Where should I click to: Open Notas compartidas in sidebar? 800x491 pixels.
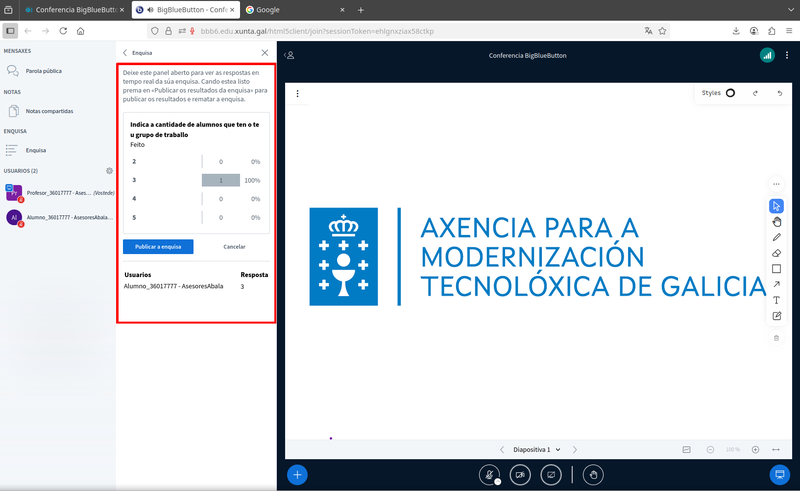[49, 111]
